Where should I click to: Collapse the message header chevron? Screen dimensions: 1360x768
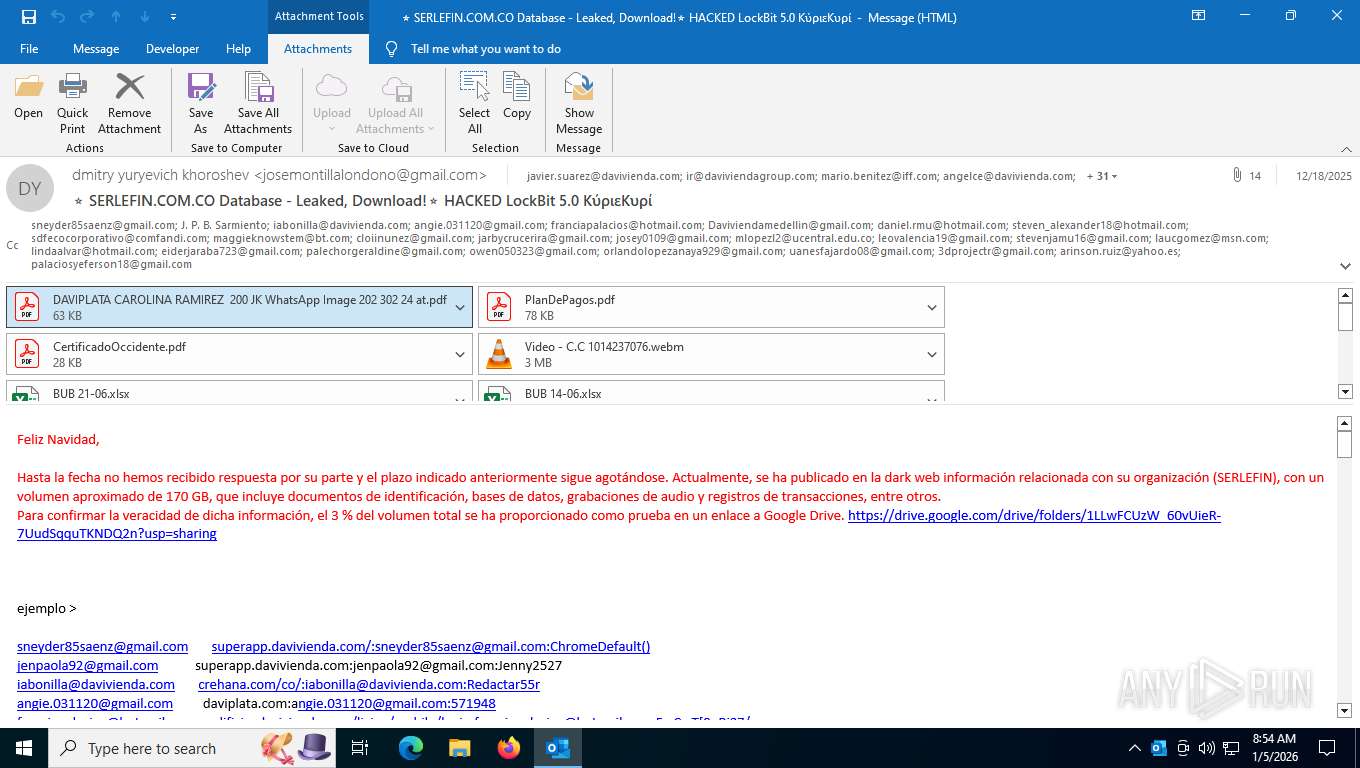tap(1346, 266)
